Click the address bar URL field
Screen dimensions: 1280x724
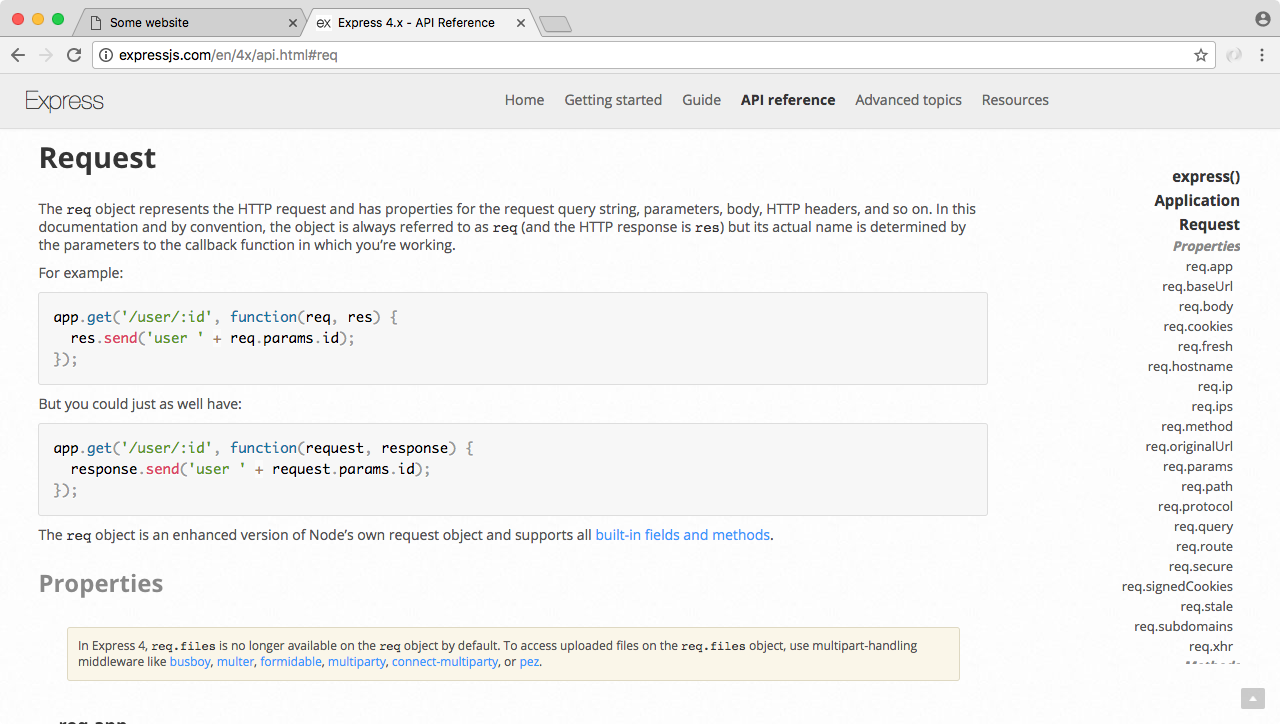(650, 56)
